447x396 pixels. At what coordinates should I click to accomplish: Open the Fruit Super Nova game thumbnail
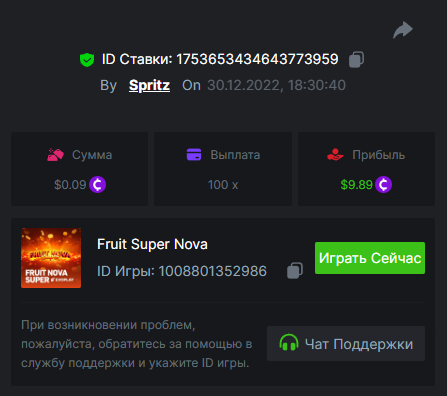pyautogui.click(x=51, y=258)
